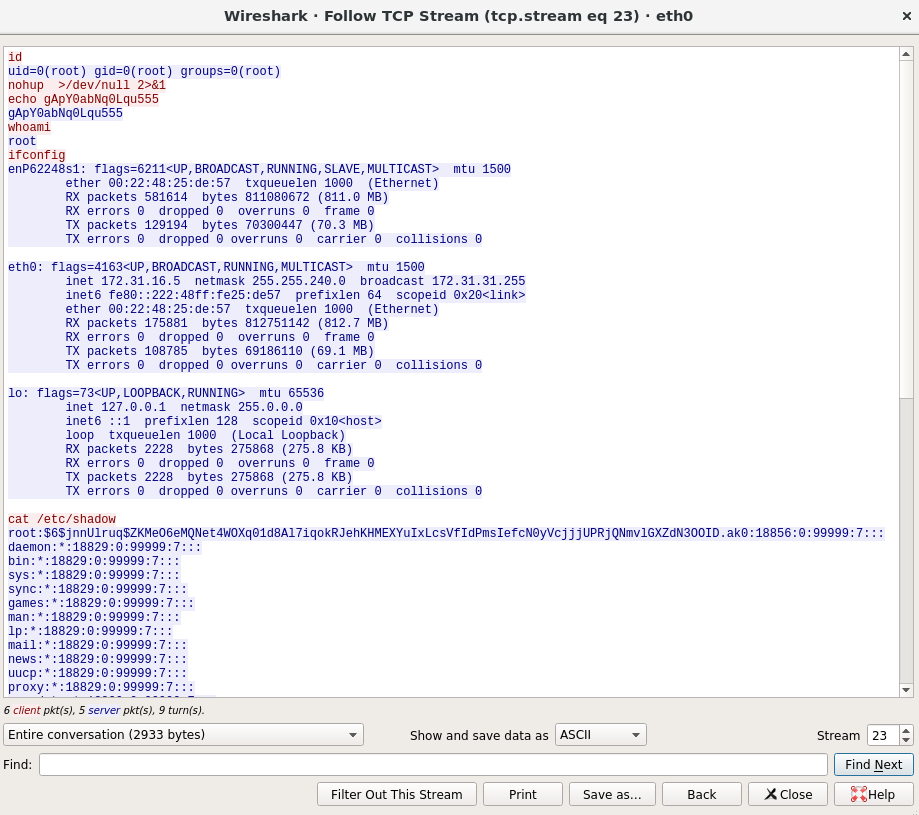Viewport: 919px width, 815px height.
Task: Click the Find Next button
Action: coord(873,765)
